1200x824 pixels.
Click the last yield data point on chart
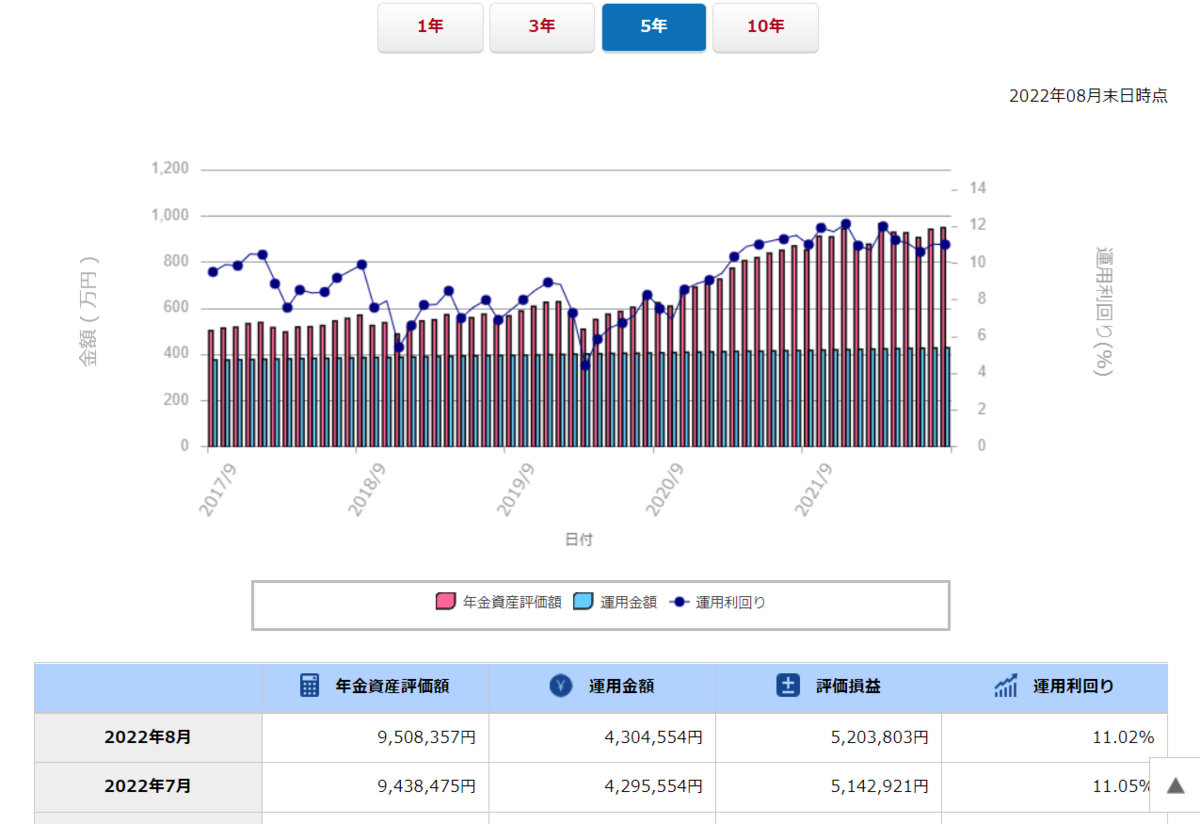[x=945, y=244]
